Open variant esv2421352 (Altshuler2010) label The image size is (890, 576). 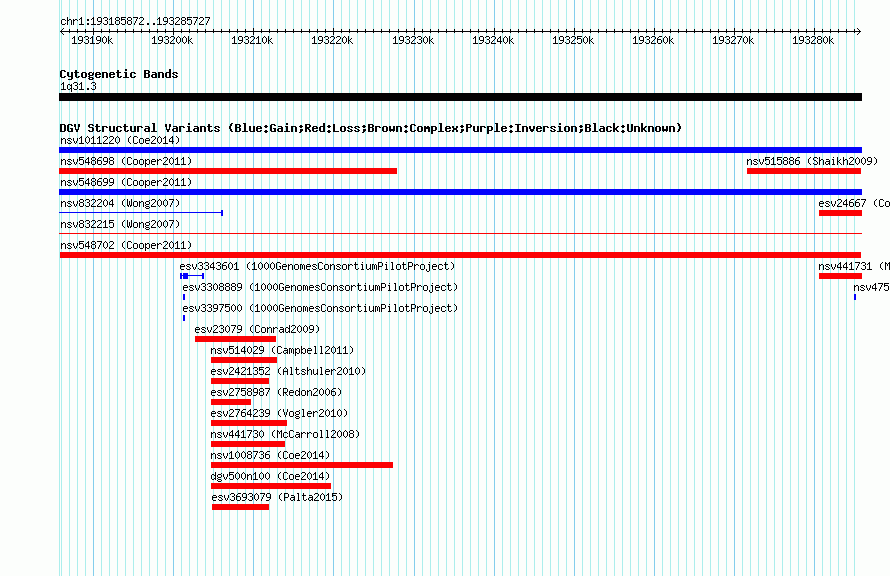pyautogui.click(x=288, y=371)
